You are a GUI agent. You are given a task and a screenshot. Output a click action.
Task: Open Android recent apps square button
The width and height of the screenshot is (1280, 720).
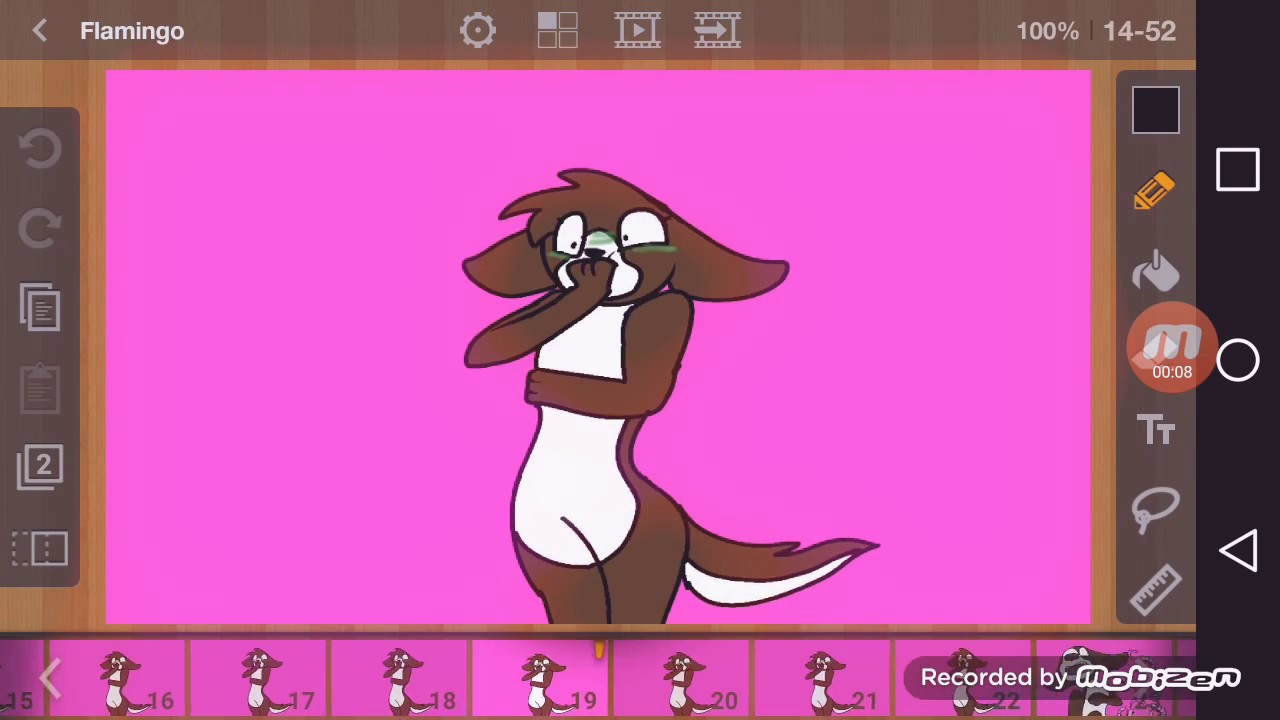coord(1238,170)
